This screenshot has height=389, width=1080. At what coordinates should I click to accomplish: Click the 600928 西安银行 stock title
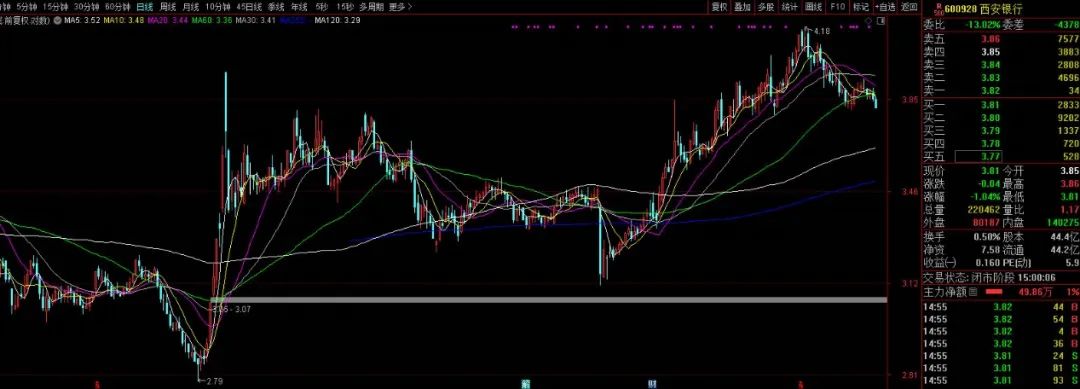[x=984, y=9]
